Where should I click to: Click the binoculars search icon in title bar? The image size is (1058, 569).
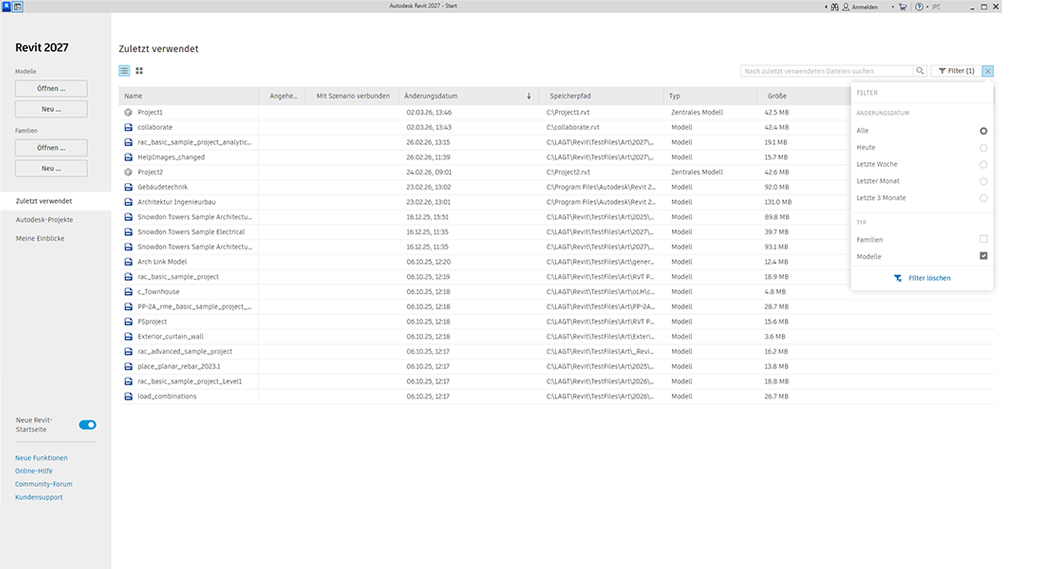(x=835, y=7)
